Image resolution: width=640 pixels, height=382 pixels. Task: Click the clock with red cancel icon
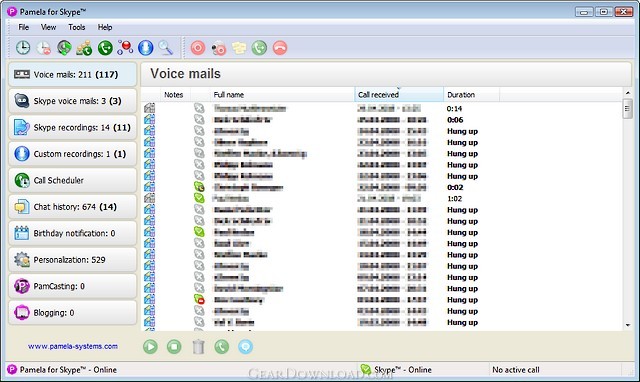(44, 48)
